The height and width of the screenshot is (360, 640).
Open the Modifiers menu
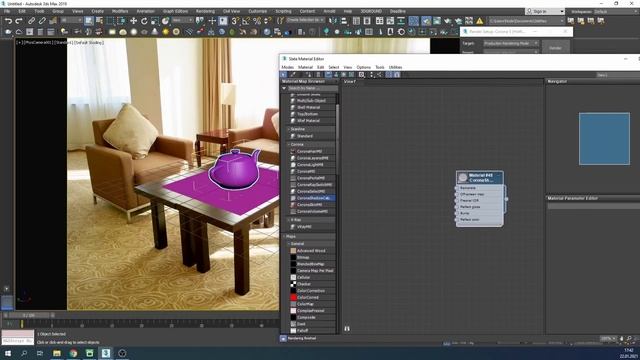[120, 11]
